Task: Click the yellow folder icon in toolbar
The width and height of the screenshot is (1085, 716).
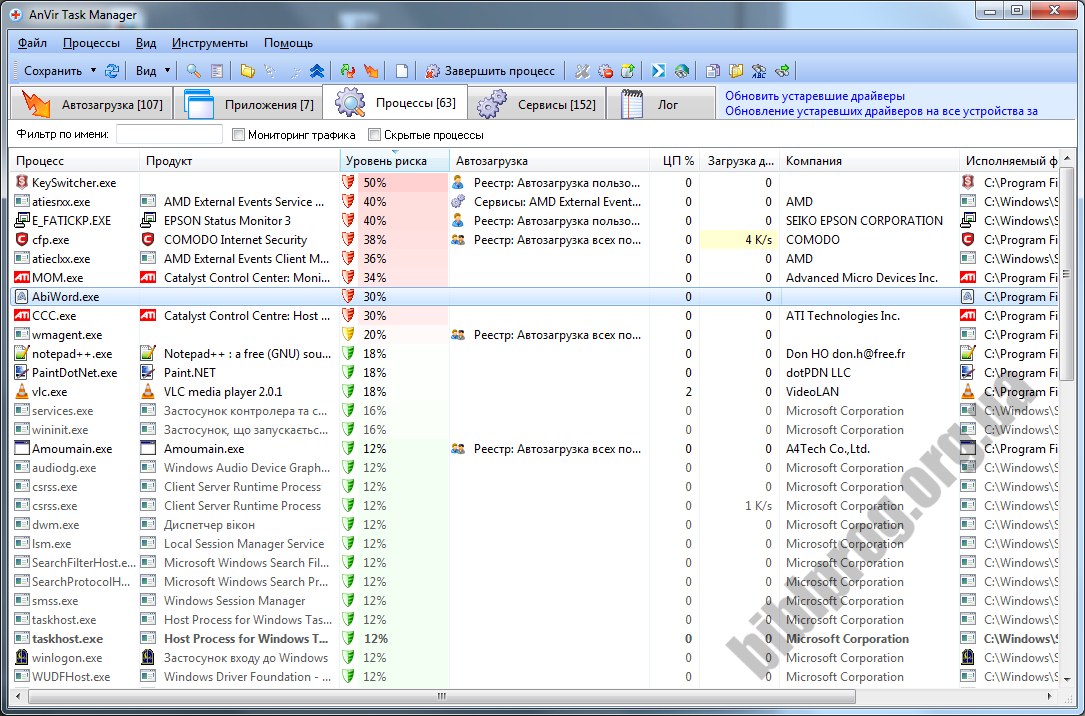Action: click(247, 71)
